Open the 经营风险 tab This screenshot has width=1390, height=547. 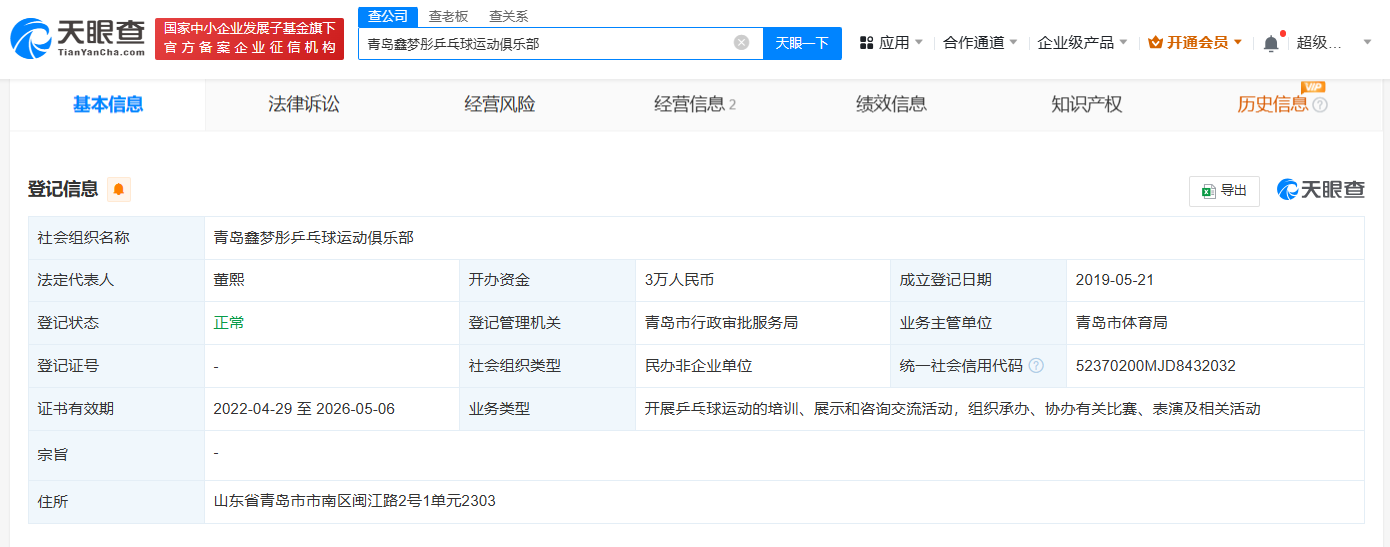pos(499,104)
